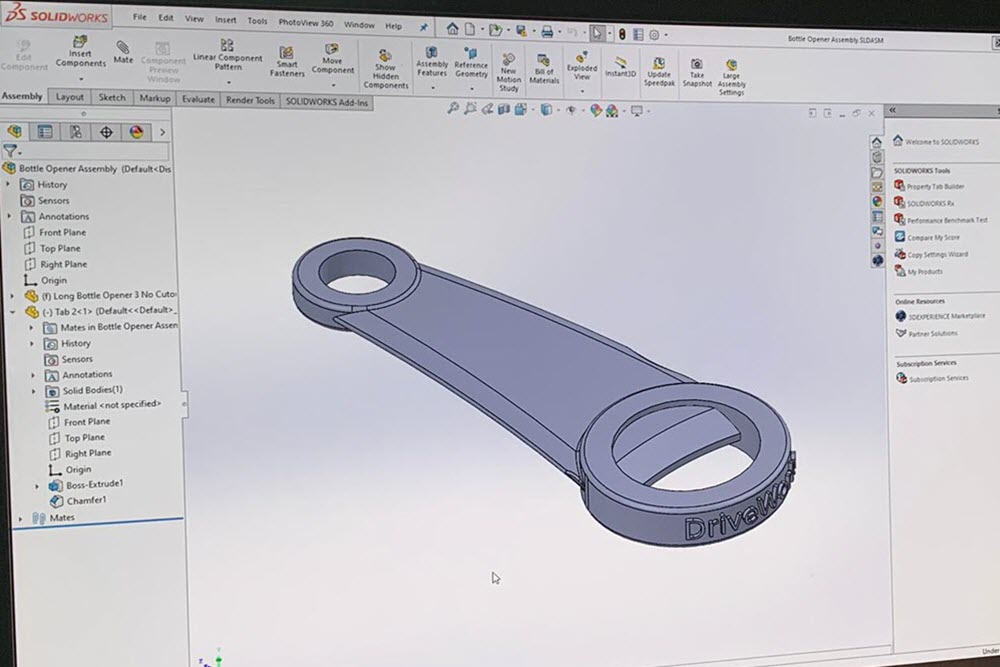Click the New document icon
This screenshot has height=667, width=1000.
(469, 29)
